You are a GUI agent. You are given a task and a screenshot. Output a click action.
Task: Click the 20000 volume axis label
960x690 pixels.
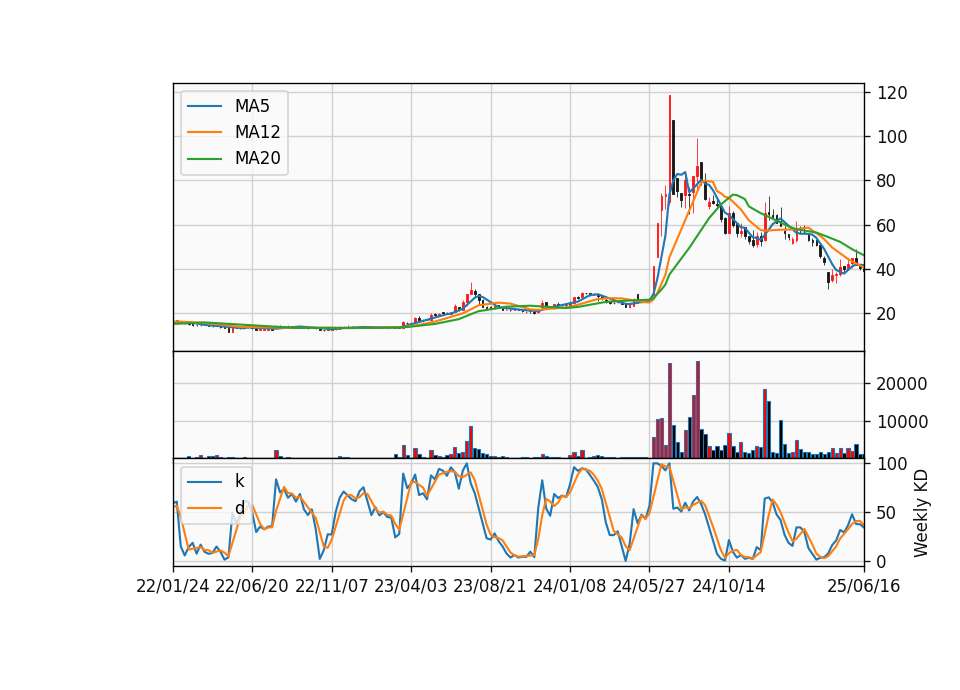tap(902, 384)
